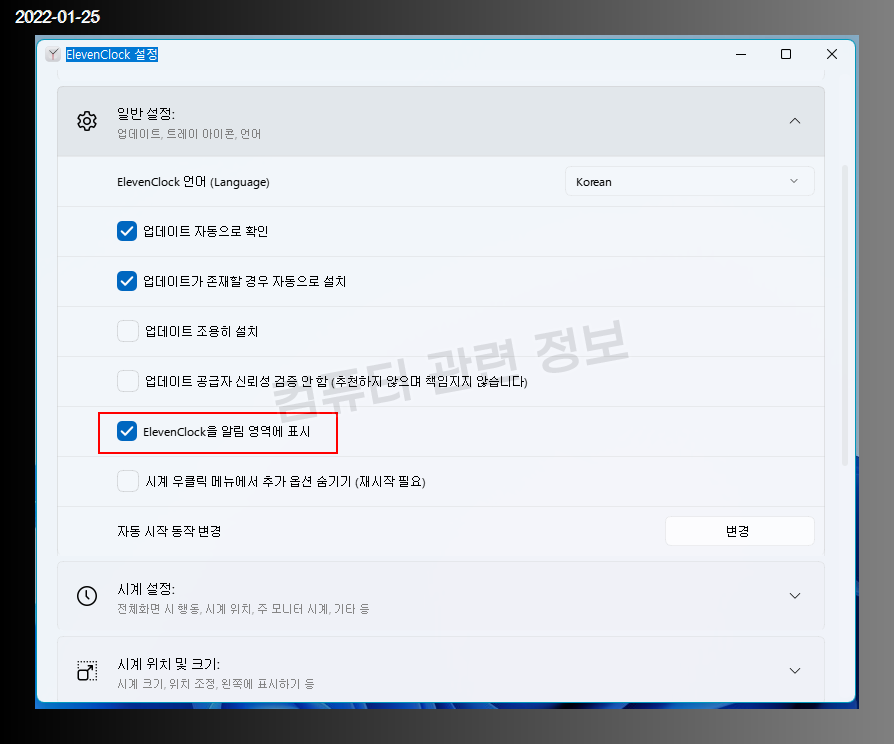
Task: Toggle 업데이트 자동으로 확인 checkbox
Action: click(x=127, y=231)
